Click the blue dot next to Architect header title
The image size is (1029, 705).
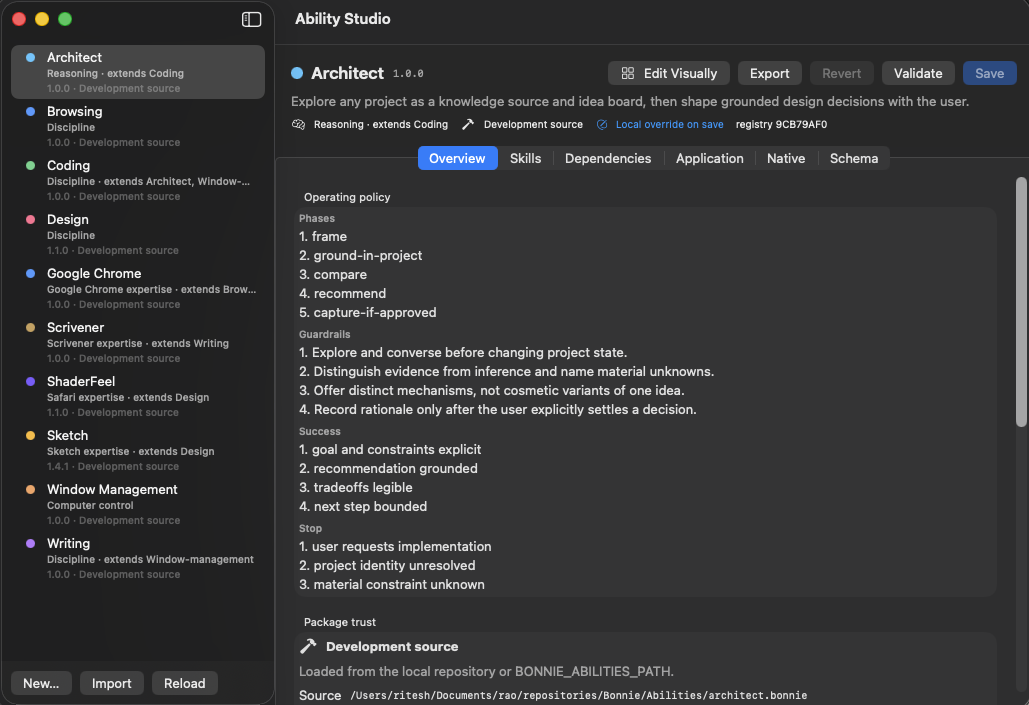coord(297,73)
